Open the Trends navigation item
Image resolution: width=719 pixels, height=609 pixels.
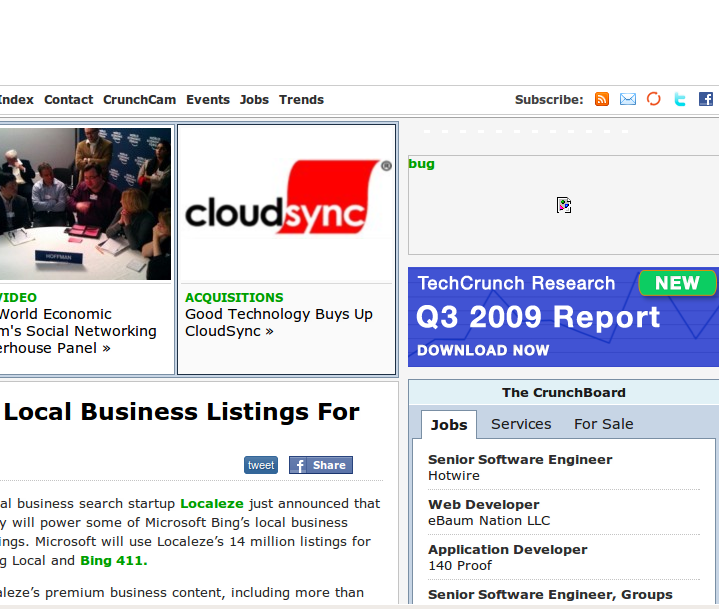pos(301,100)
